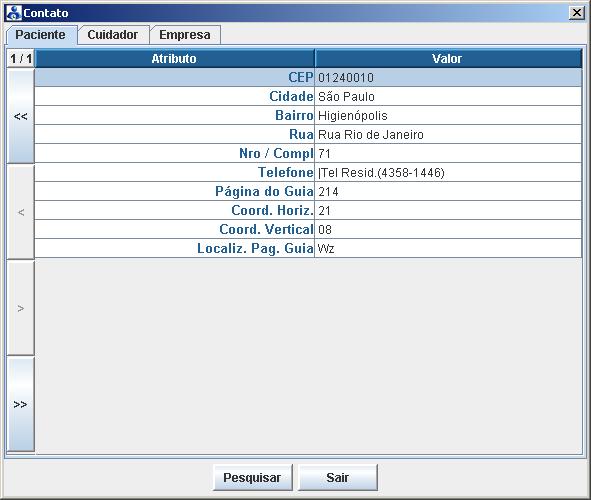
Task: Click the Sair button
Action: (338, 477)
